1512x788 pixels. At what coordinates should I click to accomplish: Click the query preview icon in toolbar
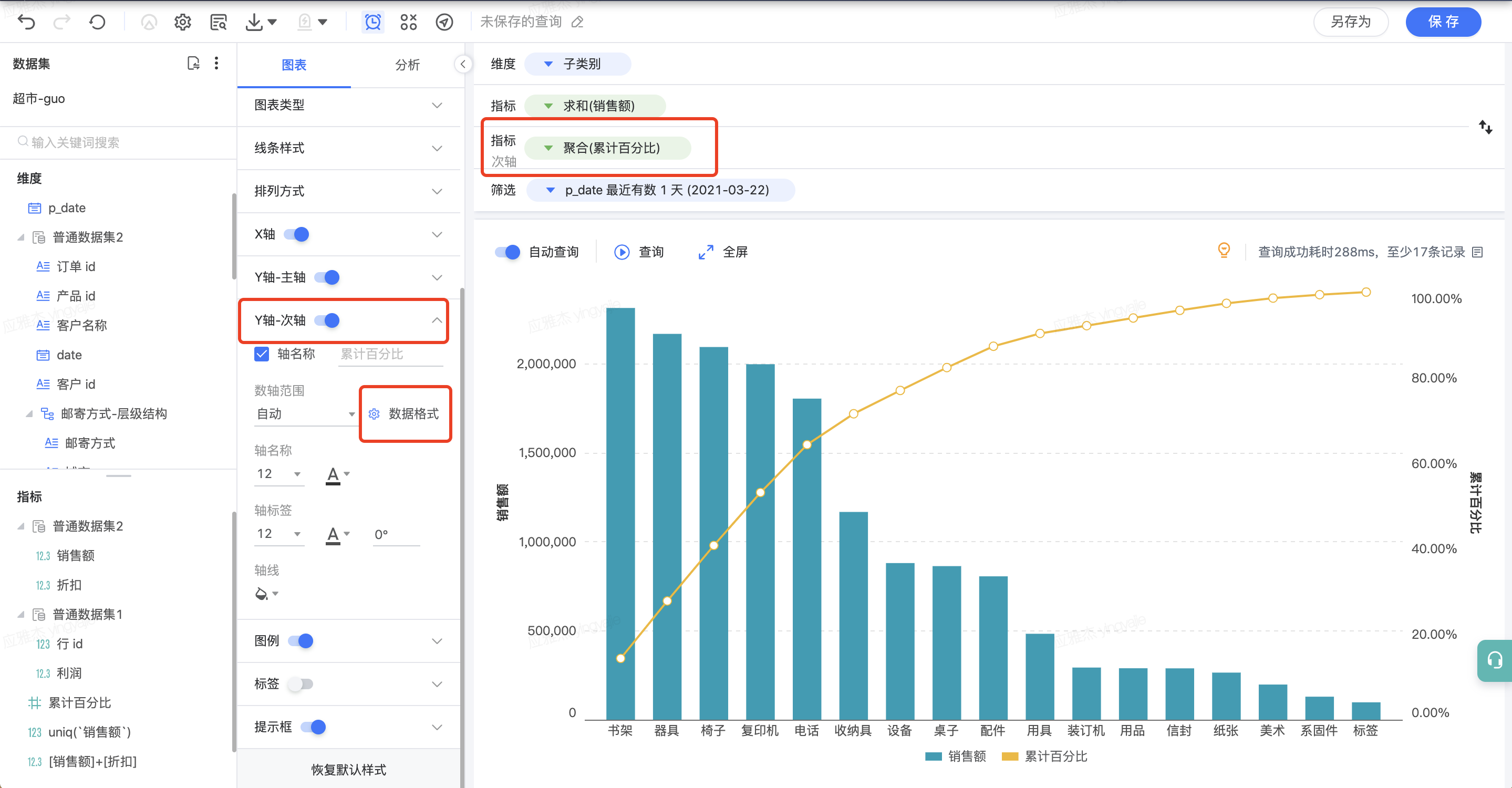coord(219,22)
